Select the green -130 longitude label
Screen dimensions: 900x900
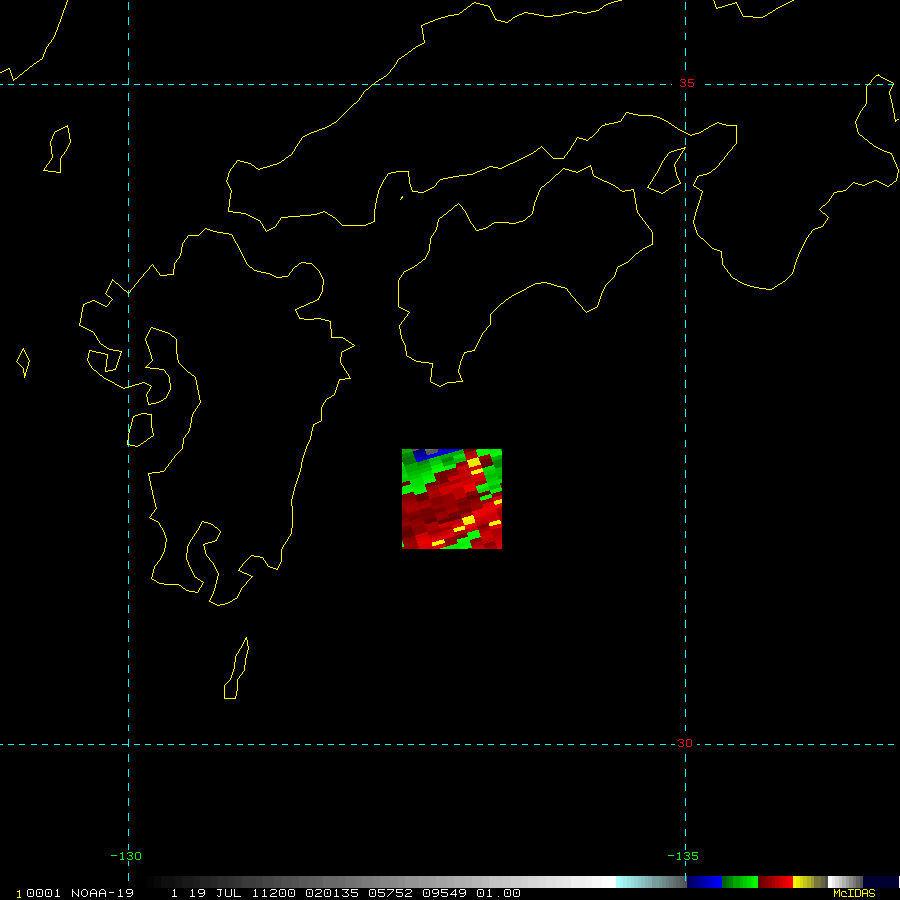click(126, 855)
